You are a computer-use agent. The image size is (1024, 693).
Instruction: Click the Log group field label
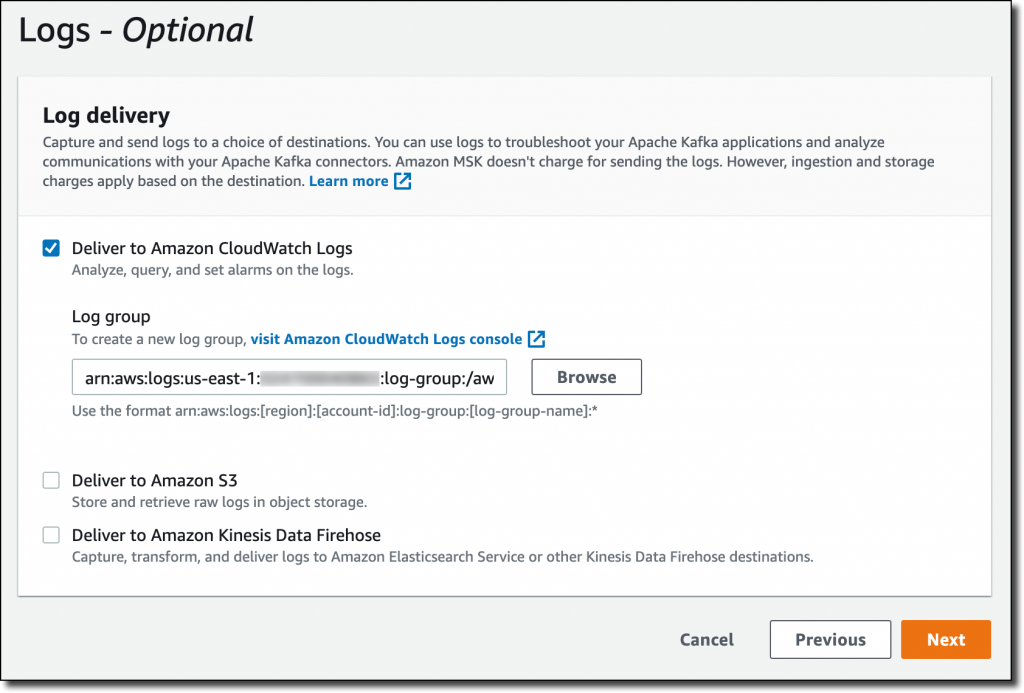111,317
